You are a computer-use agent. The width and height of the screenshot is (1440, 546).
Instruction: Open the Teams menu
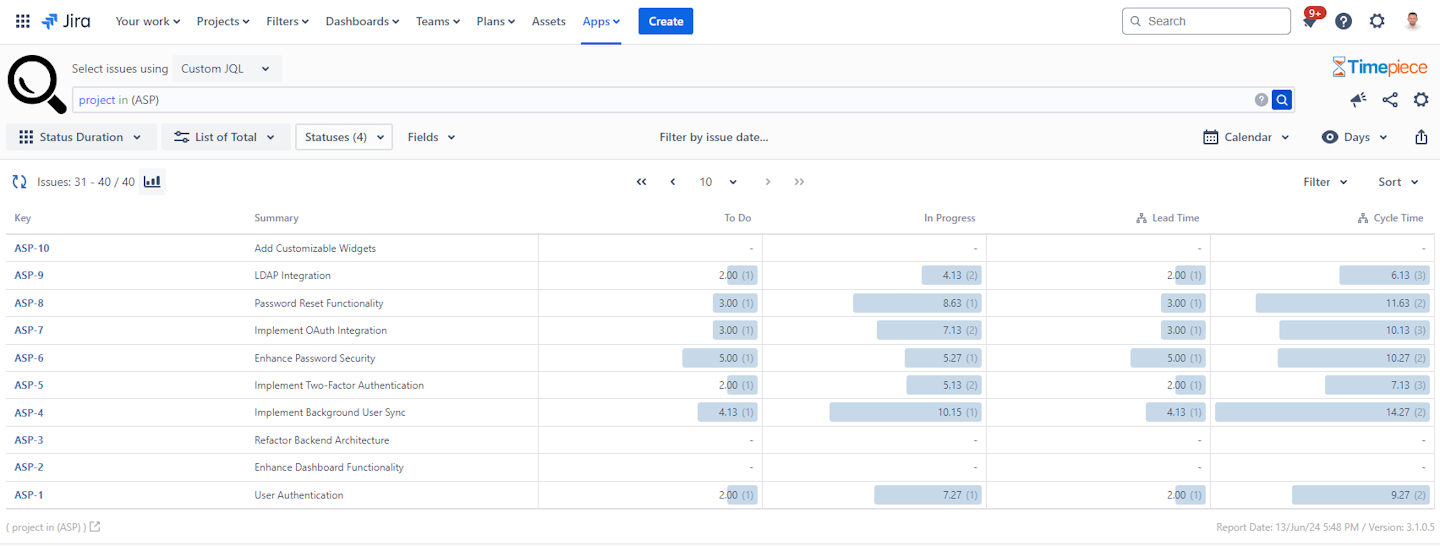pos(439,21)
